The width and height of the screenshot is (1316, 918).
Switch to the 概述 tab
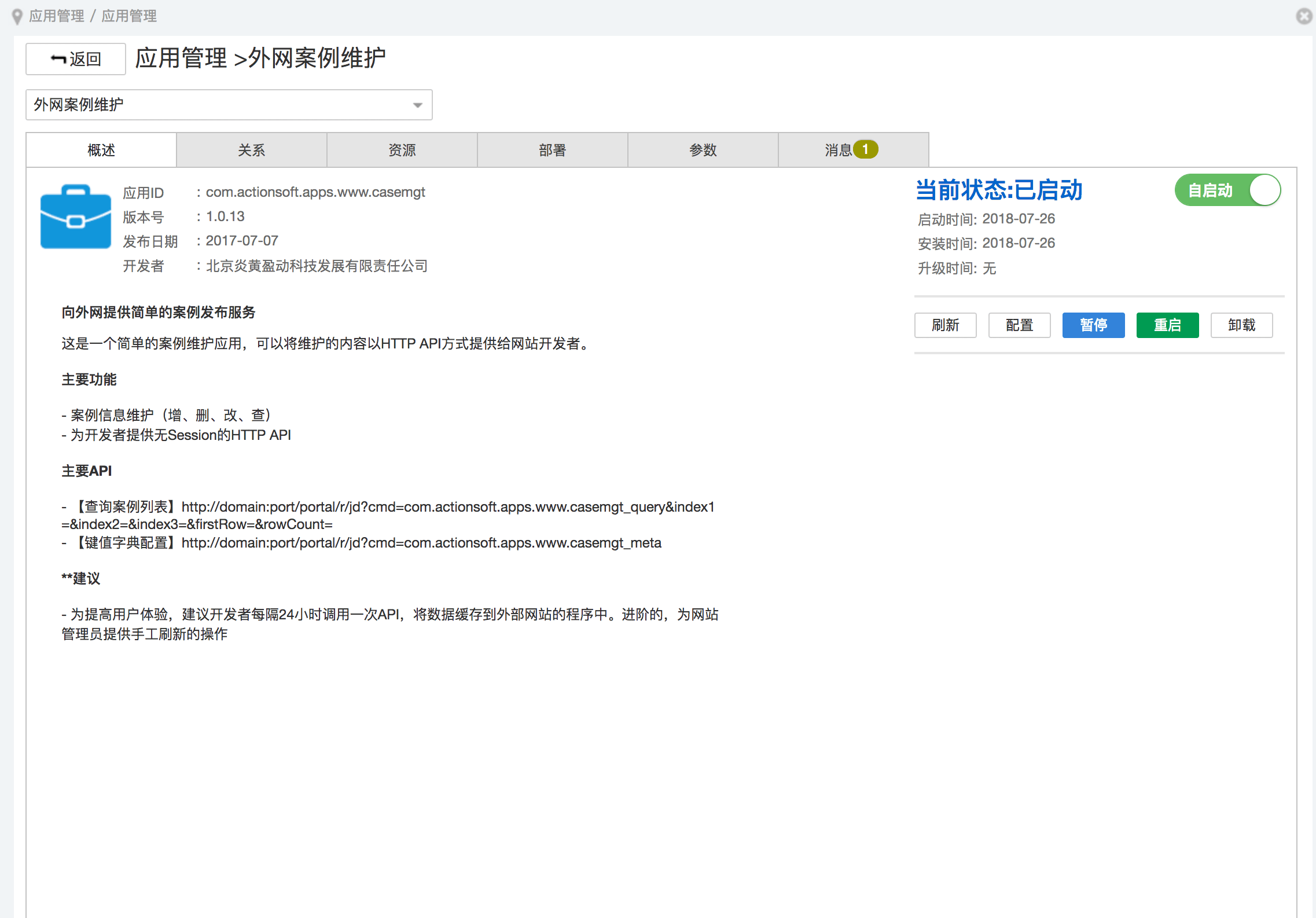(x=101, y=150)
